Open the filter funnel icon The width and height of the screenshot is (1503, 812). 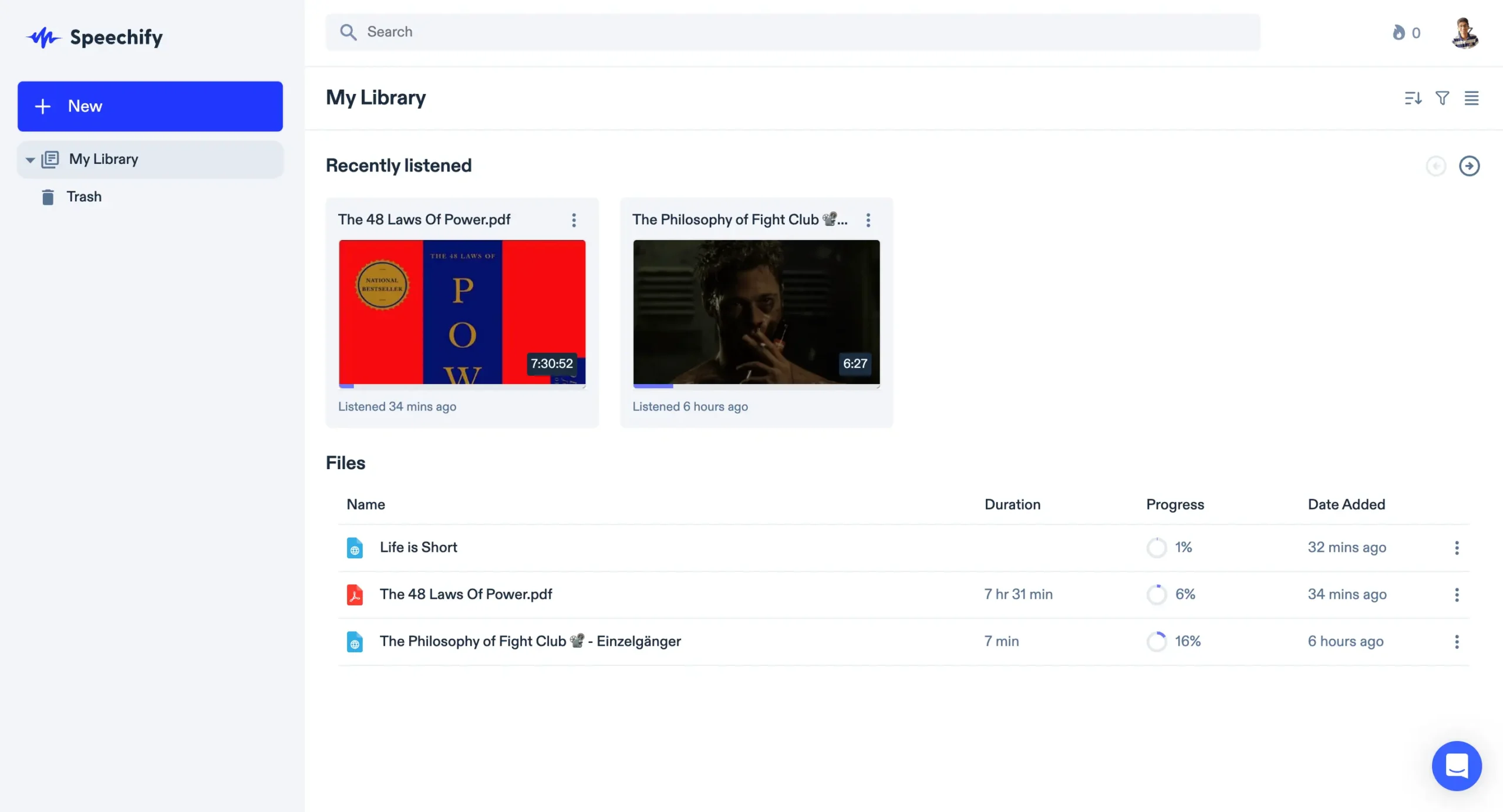pos(1442,98)
